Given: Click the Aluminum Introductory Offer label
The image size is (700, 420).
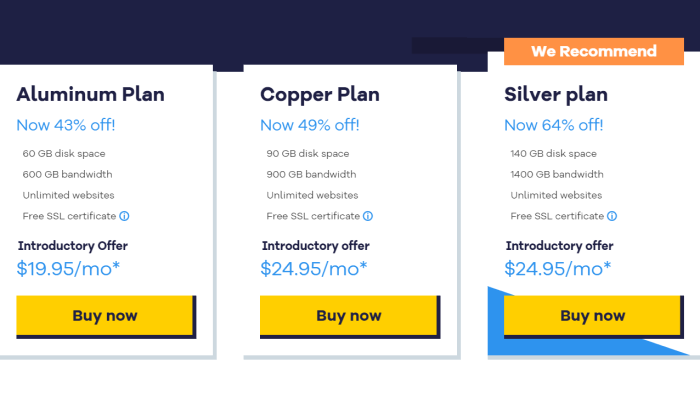Looking at the screenshot, I should [x=73, y=246].
